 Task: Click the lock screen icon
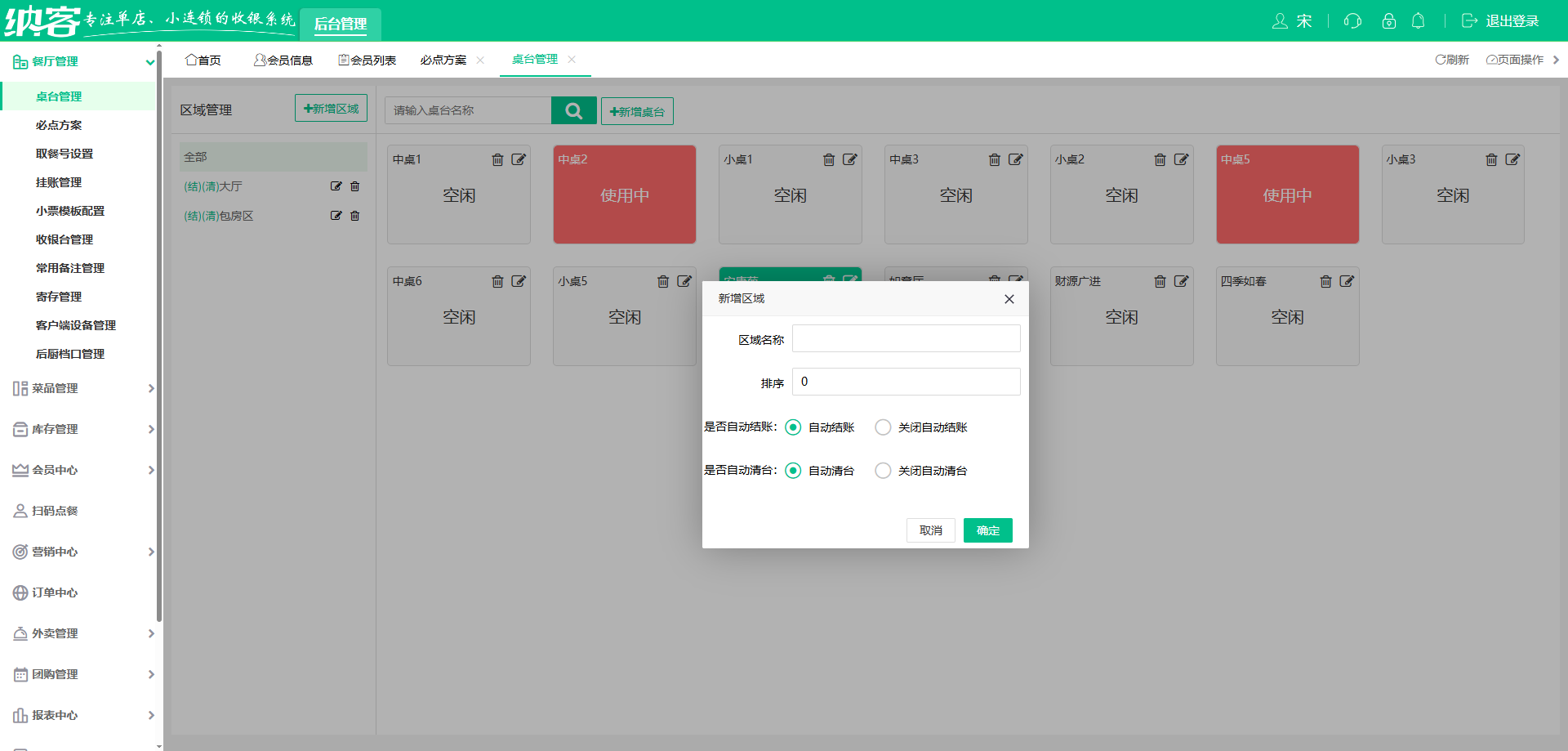pyautogui.click(x=1388, y=21)
